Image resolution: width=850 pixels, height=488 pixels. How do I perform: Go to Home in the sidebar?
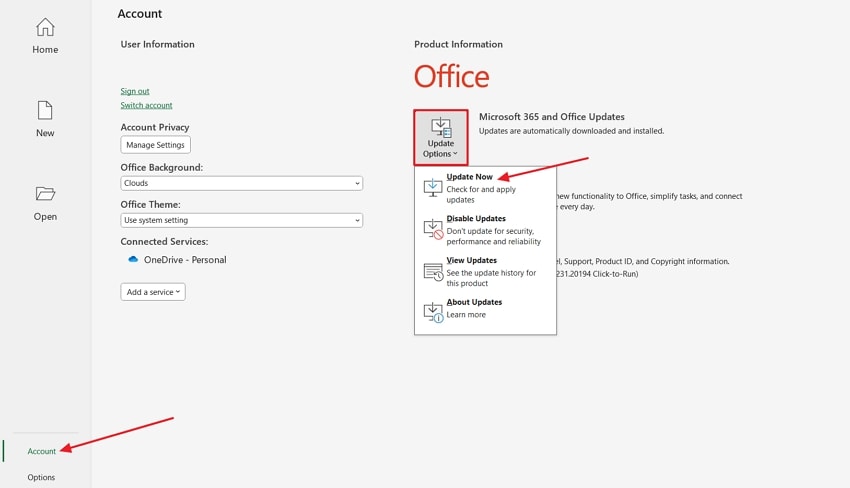pyautogui.click(x=45, y=36)
